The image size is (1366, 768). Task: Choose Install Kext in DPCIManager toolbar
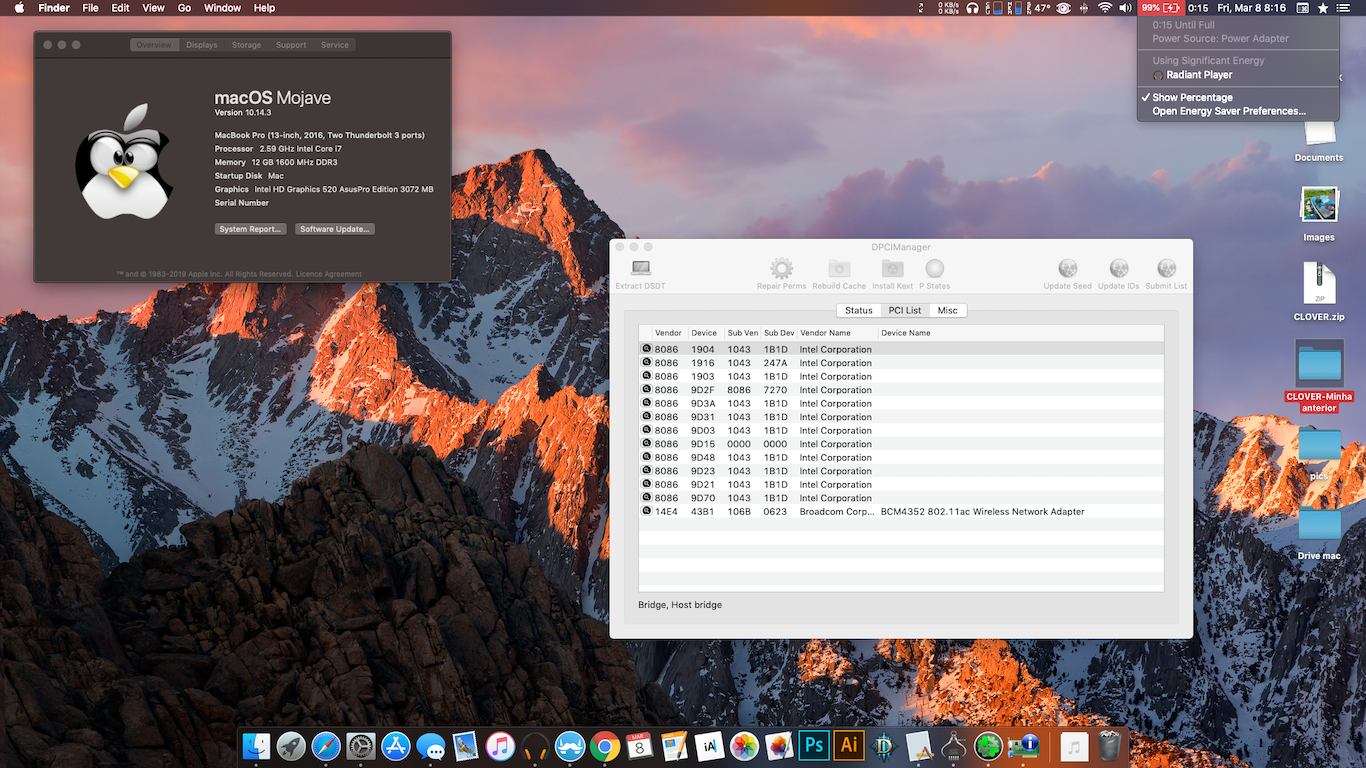pos(892,274)
